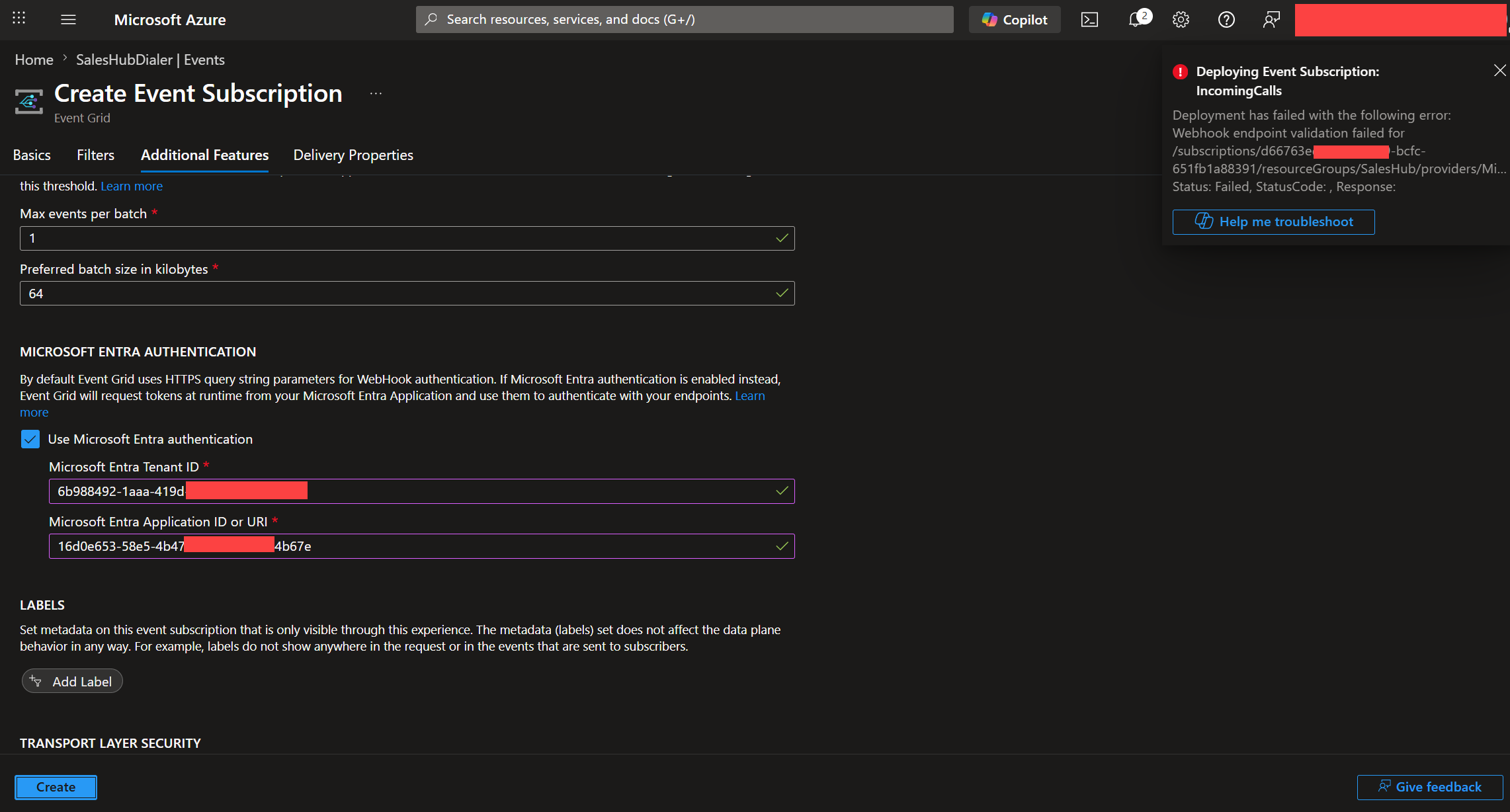This screenshot has width=1510, height=812.
Task: Open the Azure app launcher grid
Action: tap(19, 19)
